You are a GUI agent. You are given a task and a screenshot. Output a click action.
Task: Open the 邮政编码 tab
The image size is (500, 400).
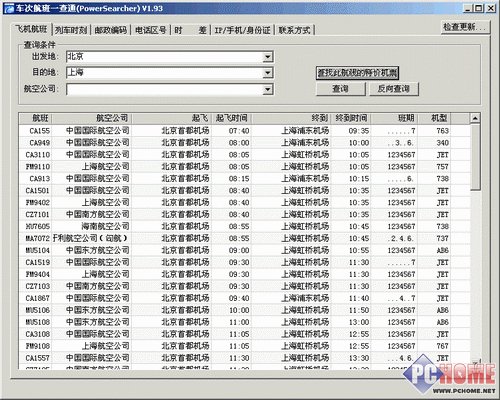[x=111, y=30]
